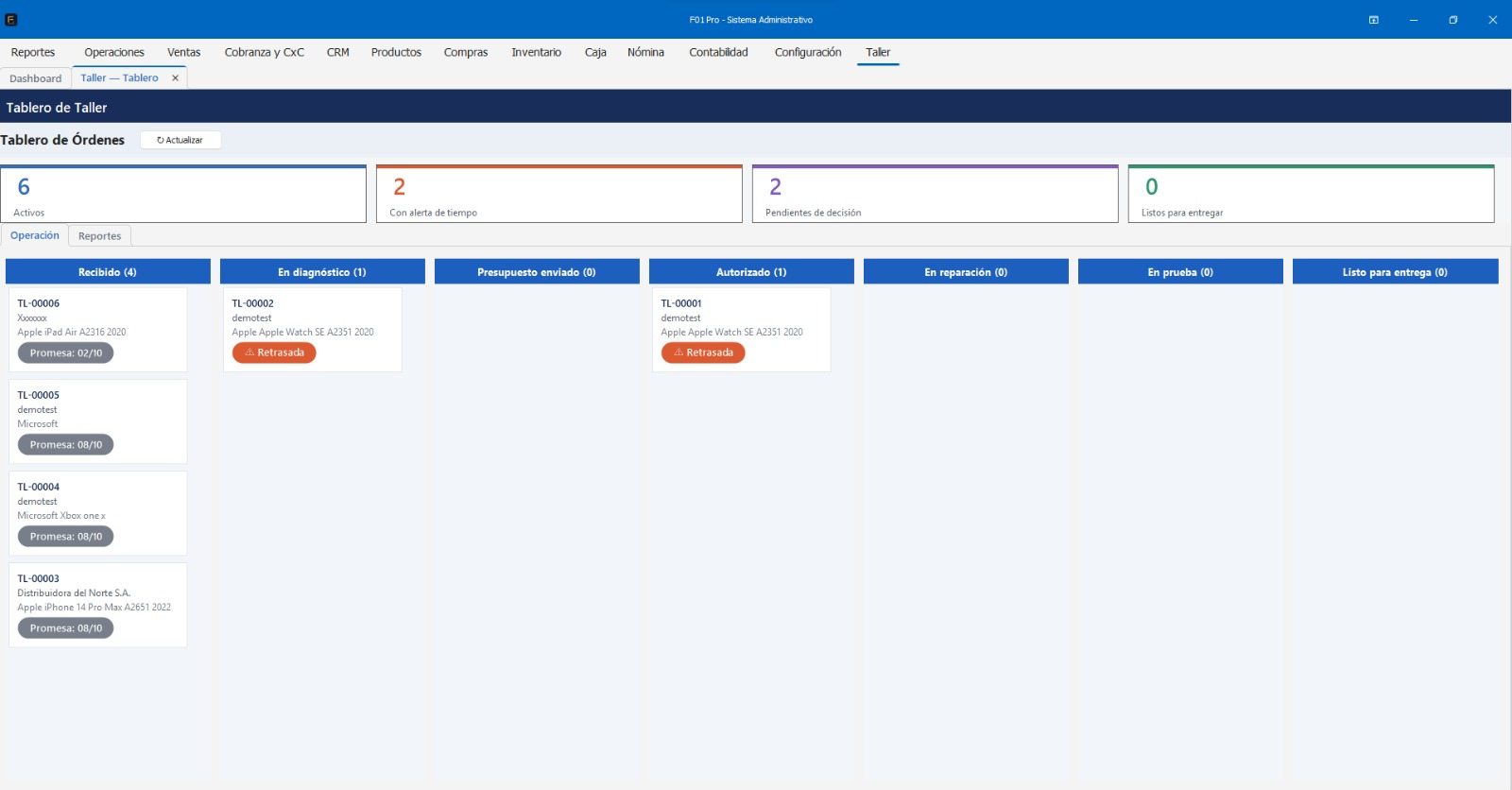Click the Retrasada badge on TL-00001

[x=703, y=352]
